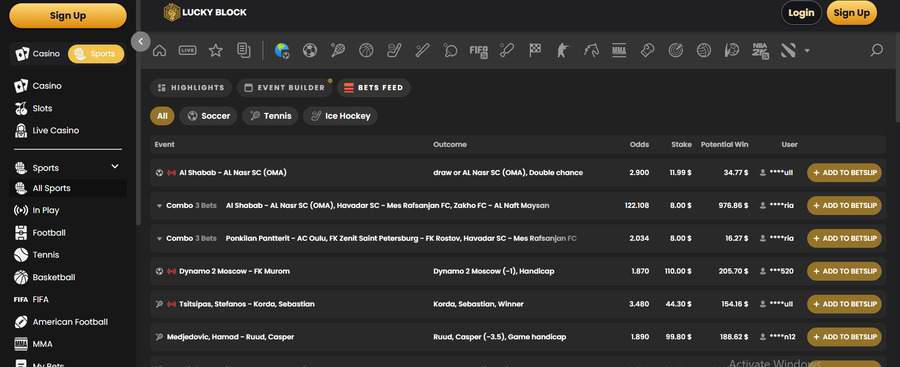900x367 pixels.
Task: Open the bet slips document icon
Action: (243, 51)
